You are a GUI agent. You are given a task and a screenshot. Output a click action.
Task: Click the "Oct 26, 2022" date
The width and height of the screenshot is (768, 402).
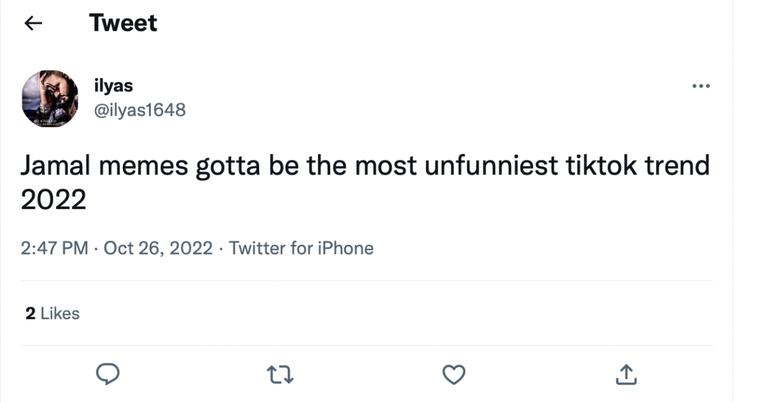tap(158, 248)
